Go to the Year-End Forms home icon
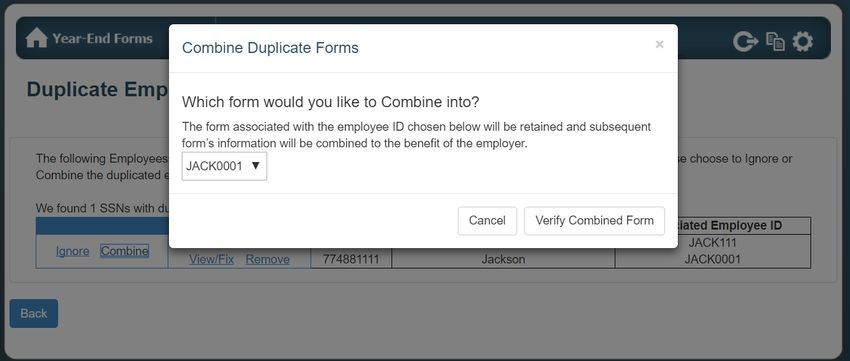The height and width of the screenshot is (361, 850). point(36,38)
